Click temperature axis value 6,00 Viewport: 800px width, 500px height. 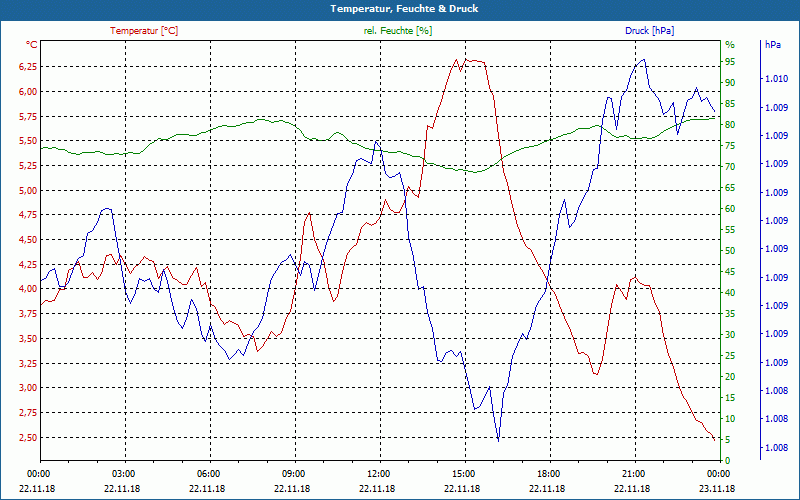[28, 92]
